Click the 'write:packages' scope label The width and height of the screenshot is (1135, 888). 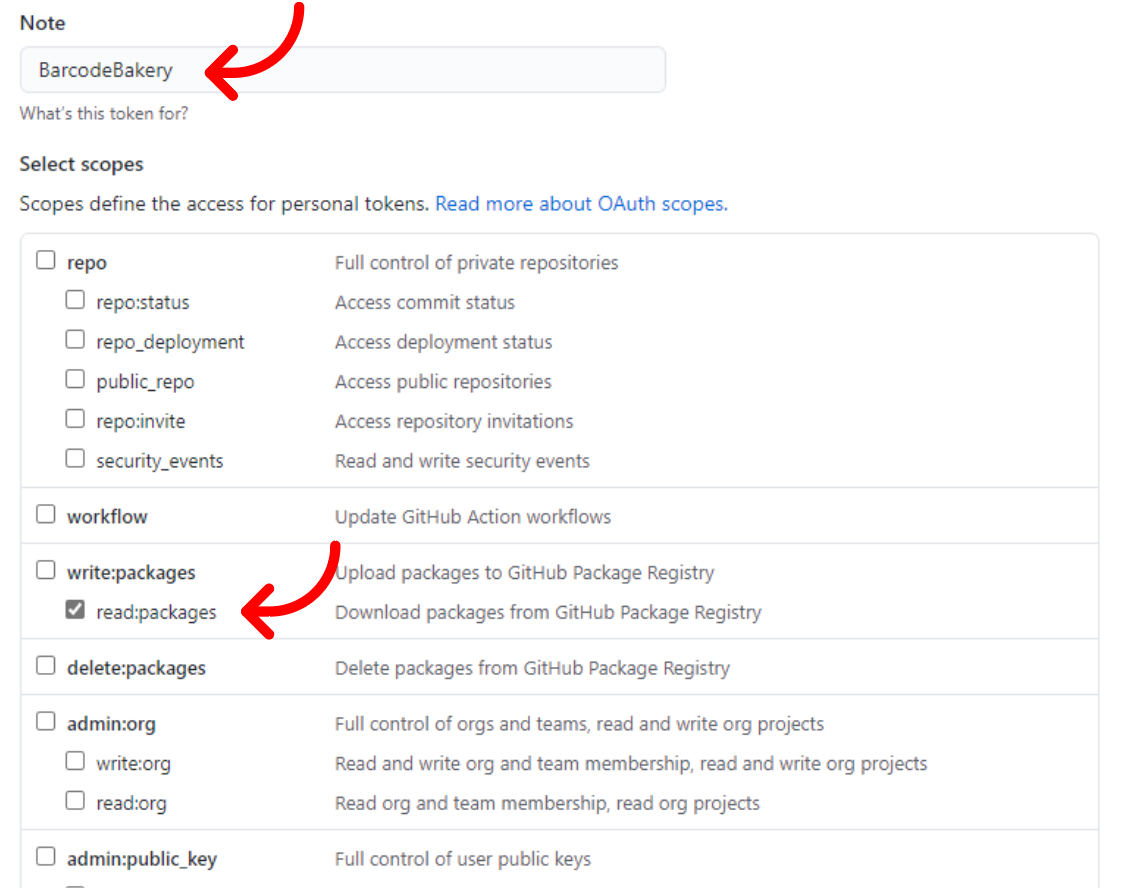point(131,573)
